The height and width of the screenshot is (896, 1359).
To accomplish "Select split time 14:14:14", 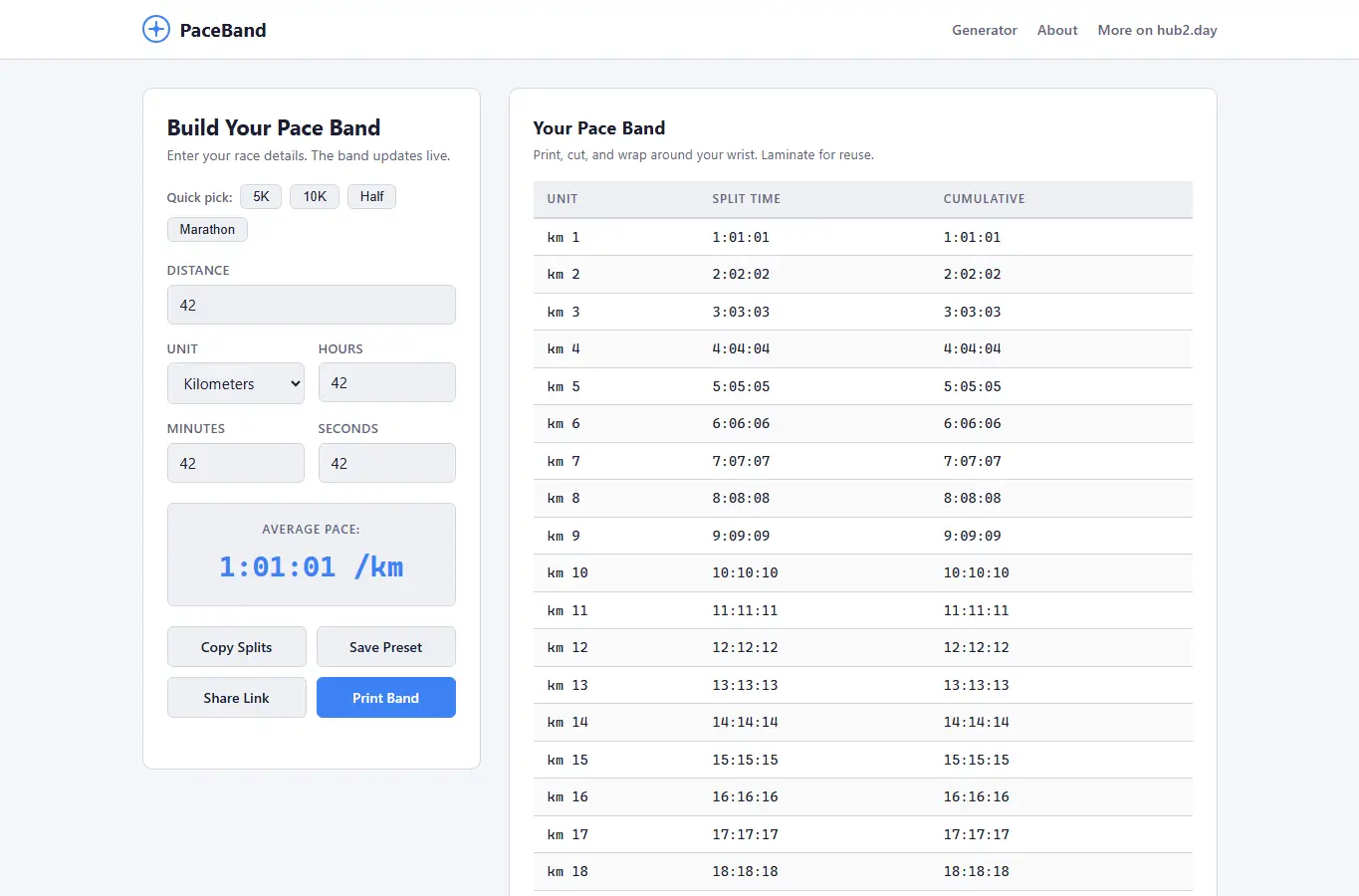I will [x=745, y=722].
